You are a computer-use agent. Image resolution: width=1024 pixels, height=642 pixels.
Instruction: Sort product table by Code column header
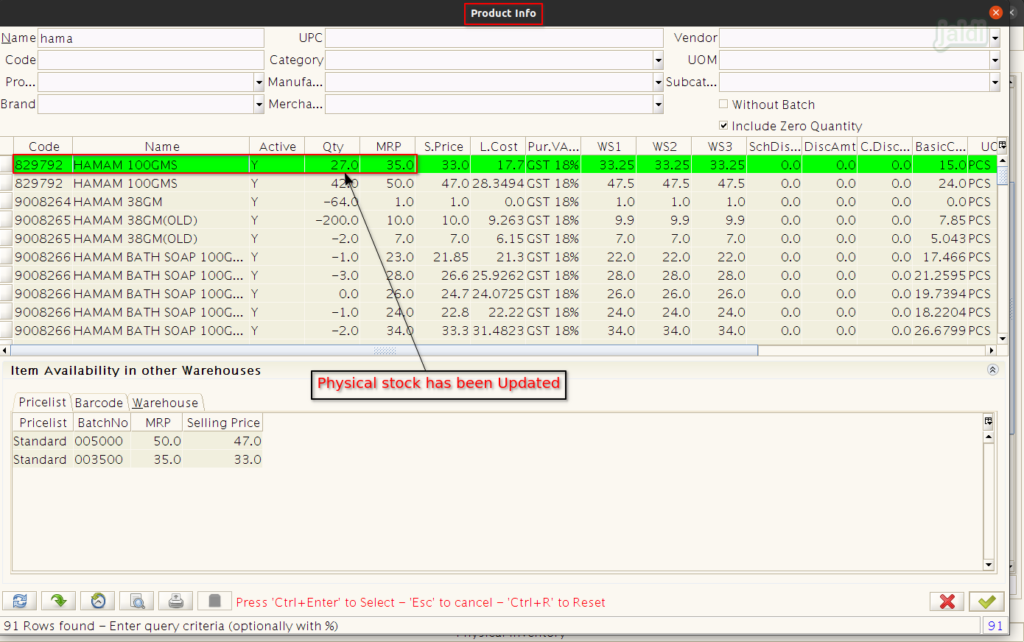(44, 146)
